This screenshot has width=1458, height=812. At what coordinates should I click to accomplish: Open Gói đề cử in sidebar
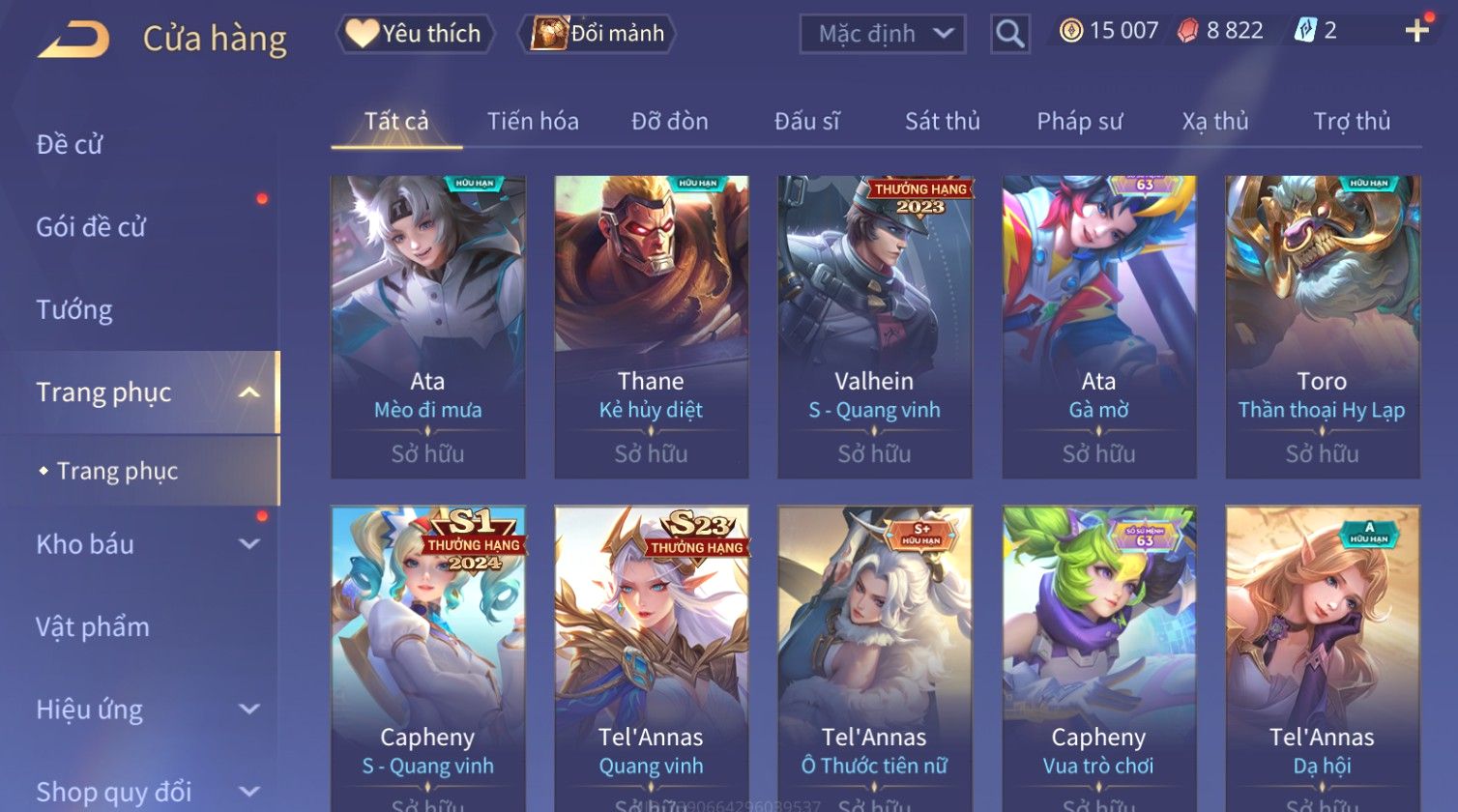pyautogui.click(x=91, y=227)
